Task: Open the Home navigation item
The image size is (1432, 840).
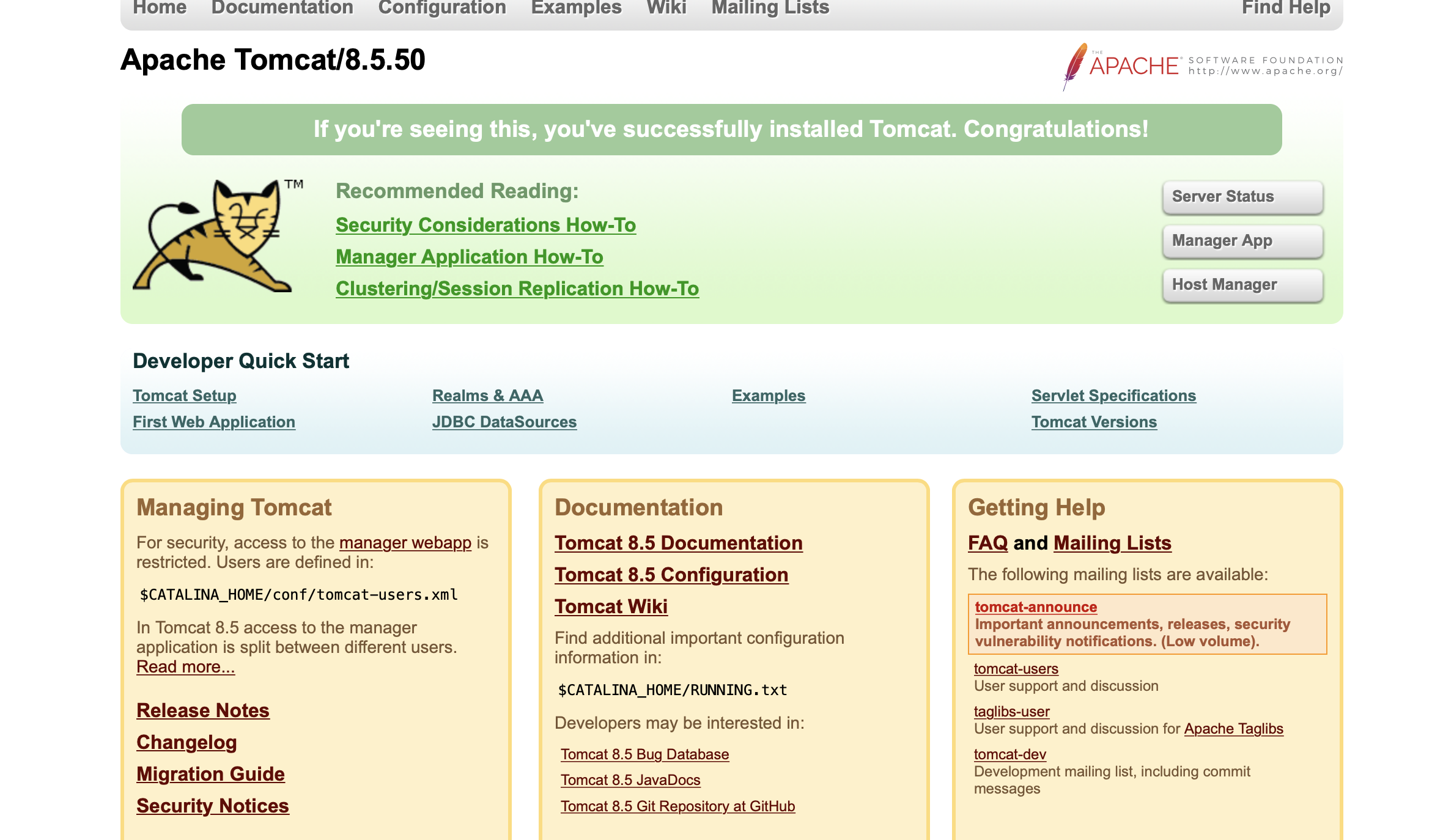Action: [x=160, y=8]
